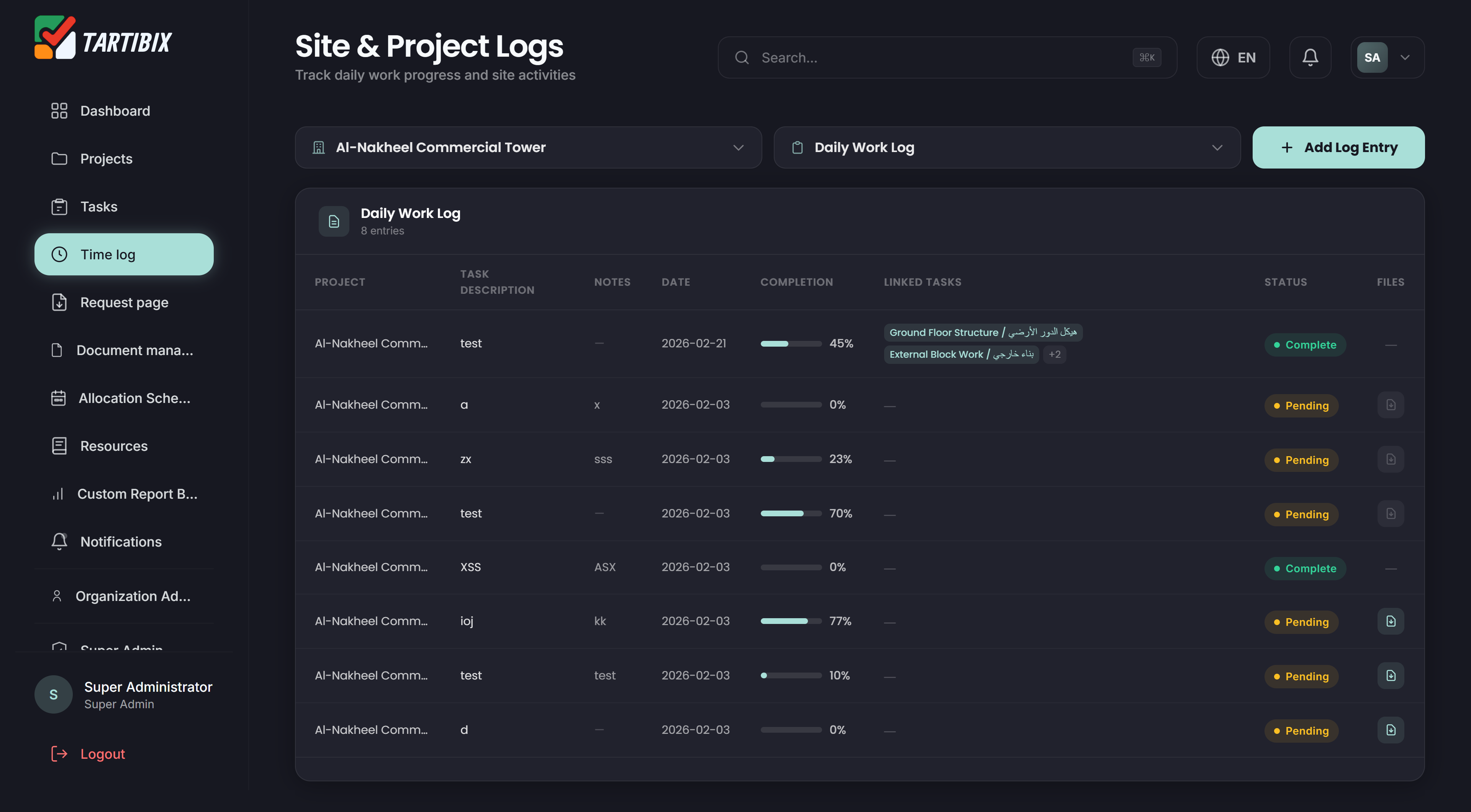Viewport: 1471px width, 812px height.
Task: Click the Organization Admin person icon
Action: coord(57,596)
